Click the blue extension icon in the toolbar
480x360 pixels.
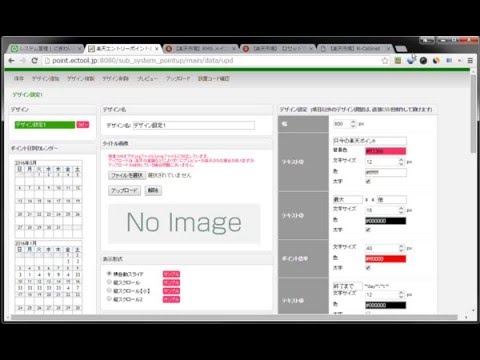click(411, 60)
